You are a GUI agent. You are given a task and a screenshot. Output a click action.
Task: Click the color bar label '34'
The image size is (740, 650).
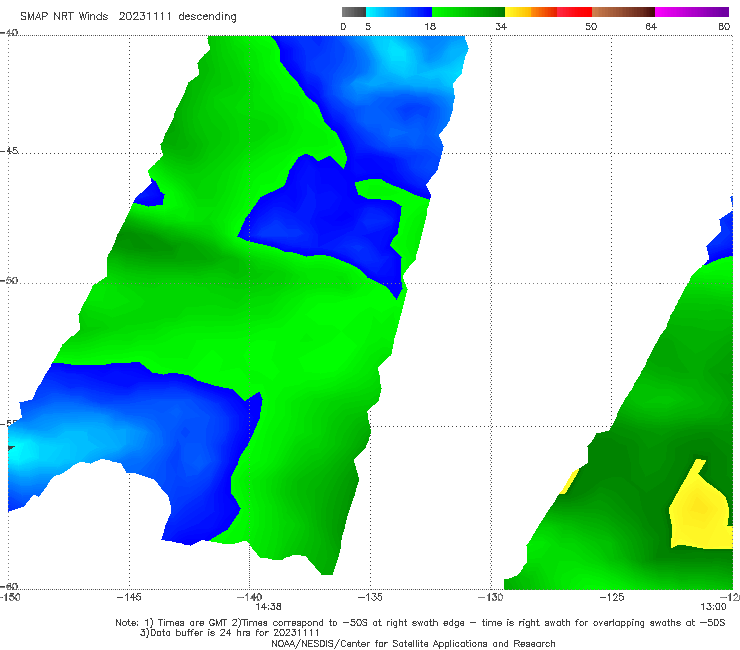click(x=501, y=26)
